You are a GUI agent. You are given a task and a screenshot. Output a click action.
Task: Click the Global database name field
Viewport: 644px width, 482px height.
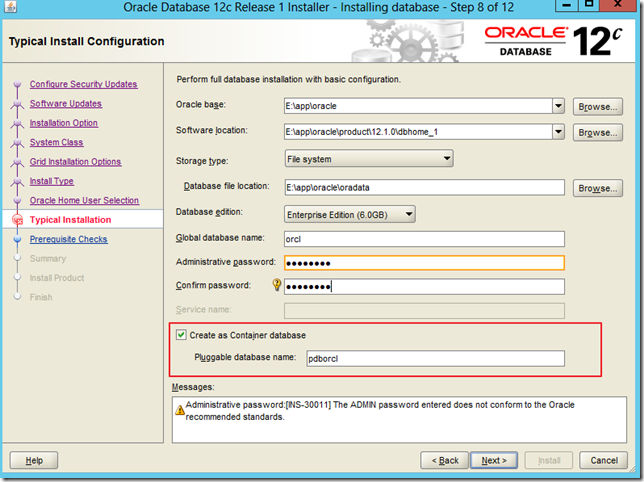(424, 239)
